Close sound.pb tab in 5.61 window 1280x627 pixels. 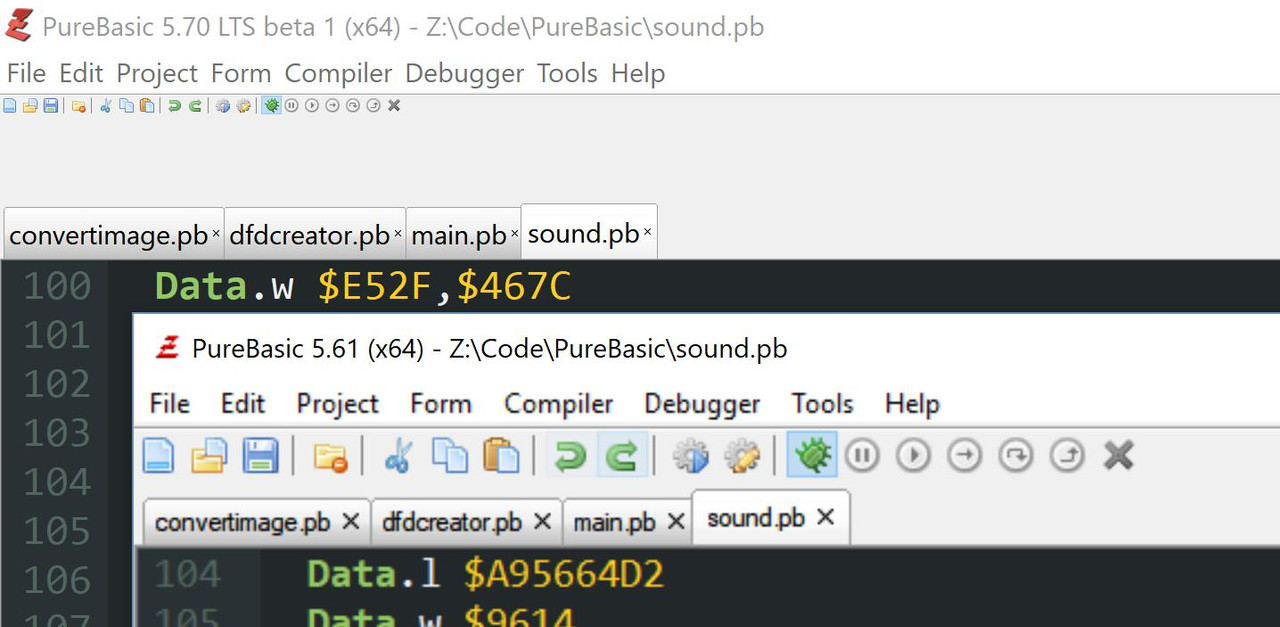click(825, 517)
